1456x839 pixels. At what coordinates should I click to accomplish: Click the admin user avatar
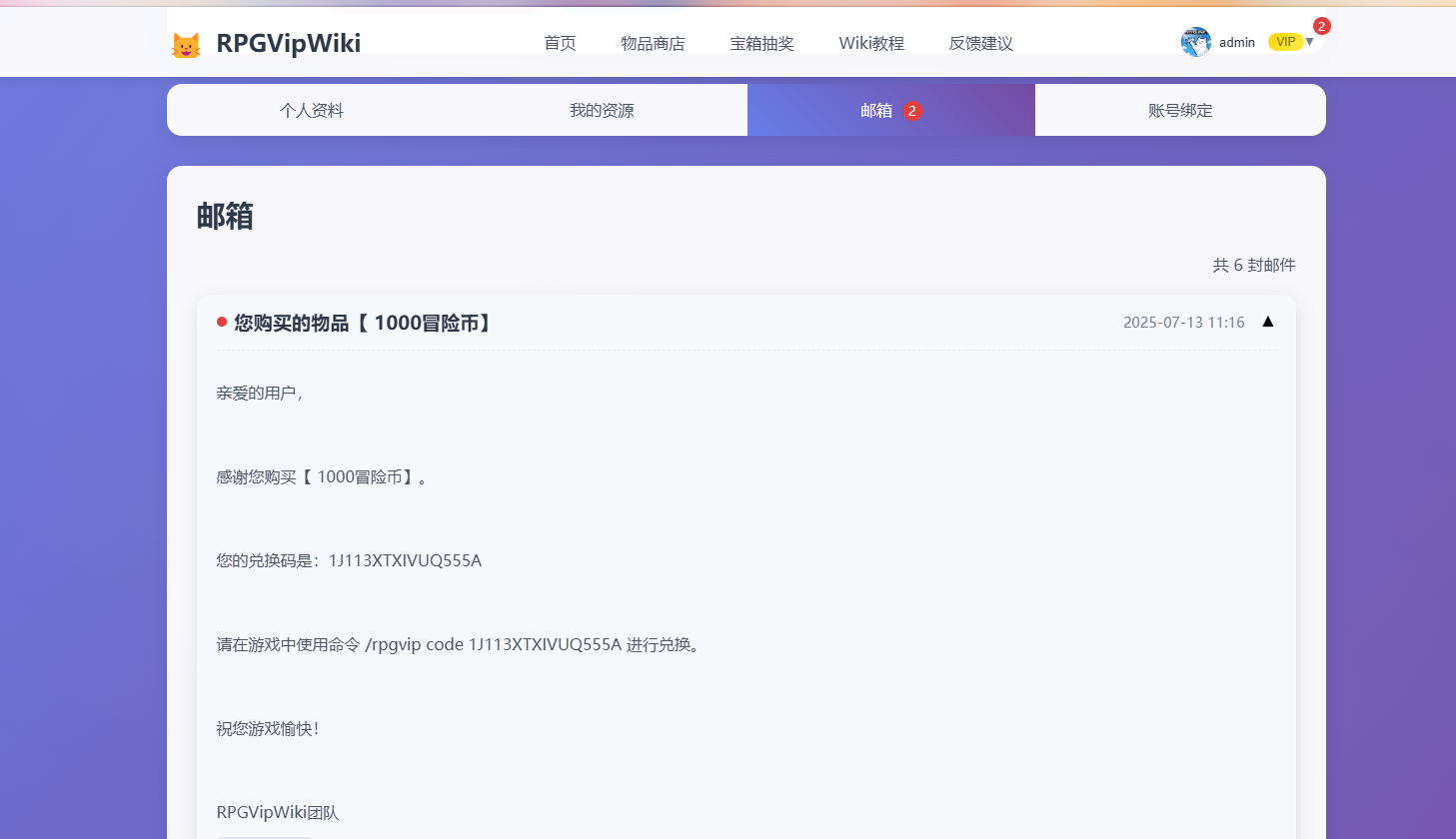pyautogui.click(x=1196, y=42)
